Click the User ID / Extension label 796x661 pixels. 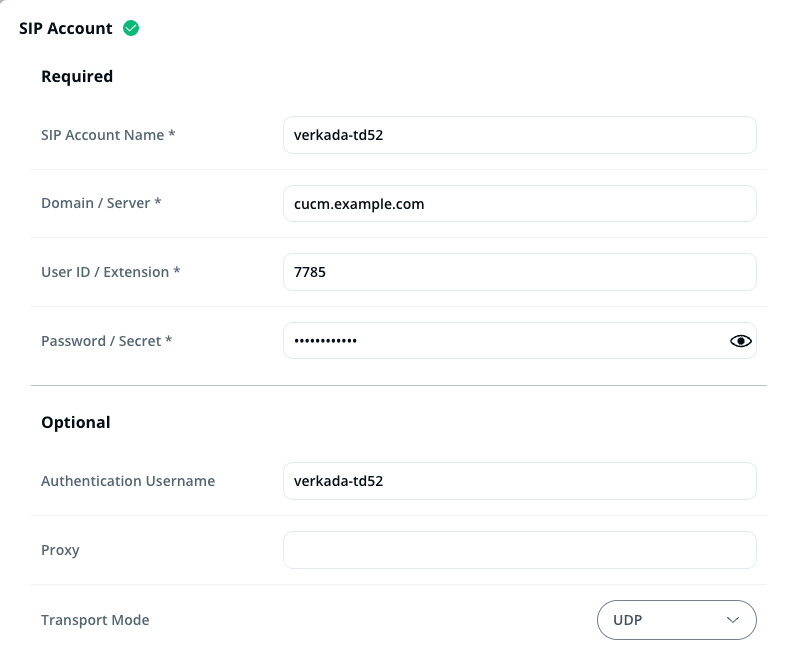click(x=110, y=272)
